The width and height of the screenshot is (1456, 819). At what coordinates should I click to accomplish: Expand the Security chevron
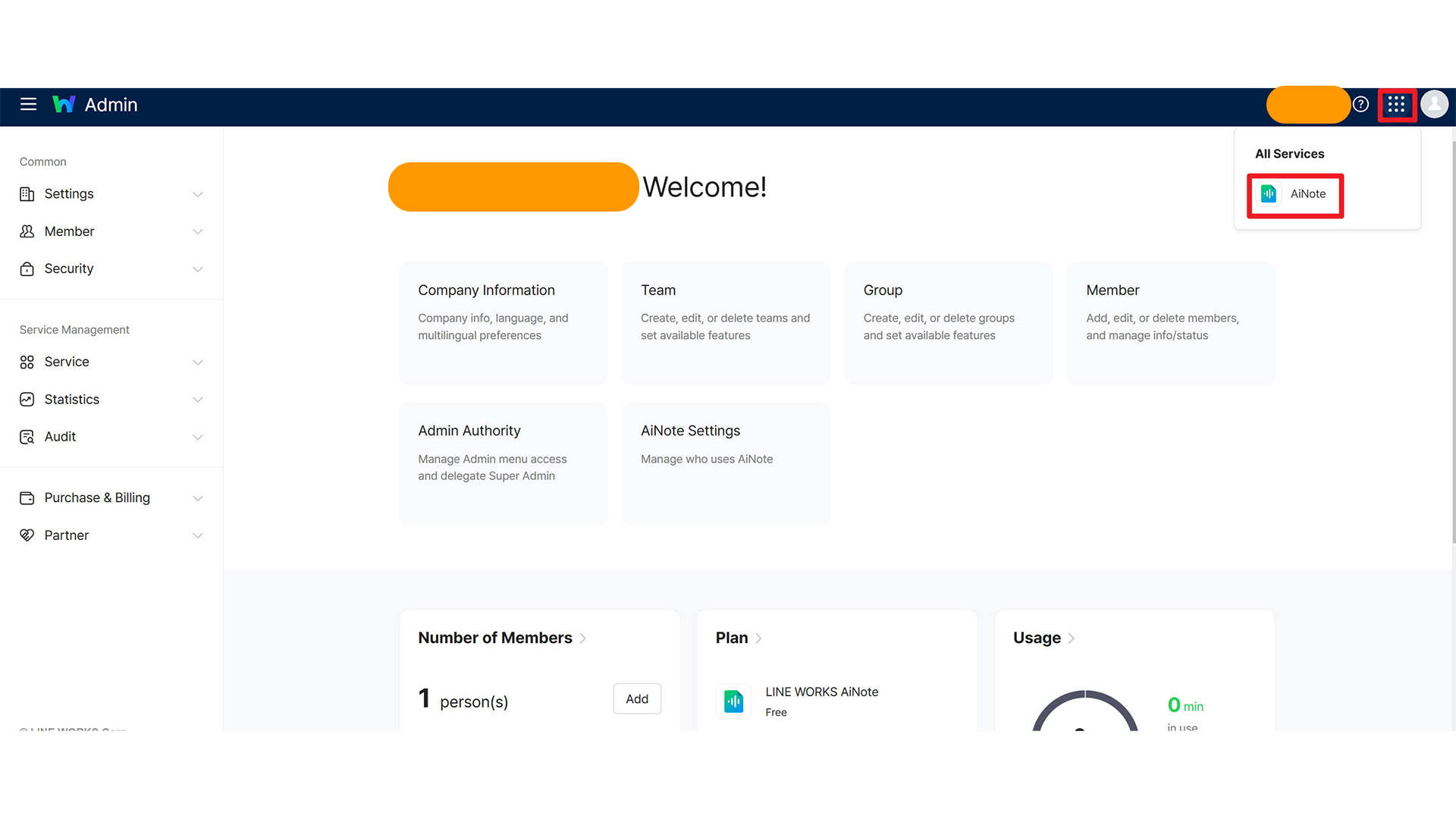coord(198,269)
